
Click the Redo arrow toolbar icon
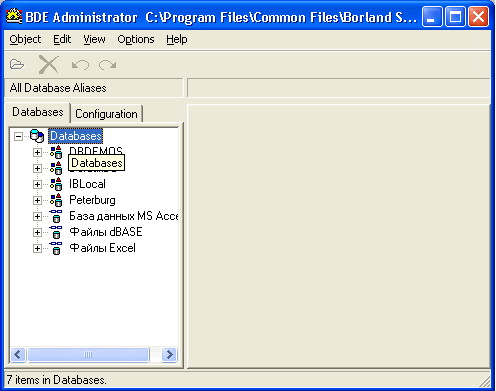(x=107, y=65)
